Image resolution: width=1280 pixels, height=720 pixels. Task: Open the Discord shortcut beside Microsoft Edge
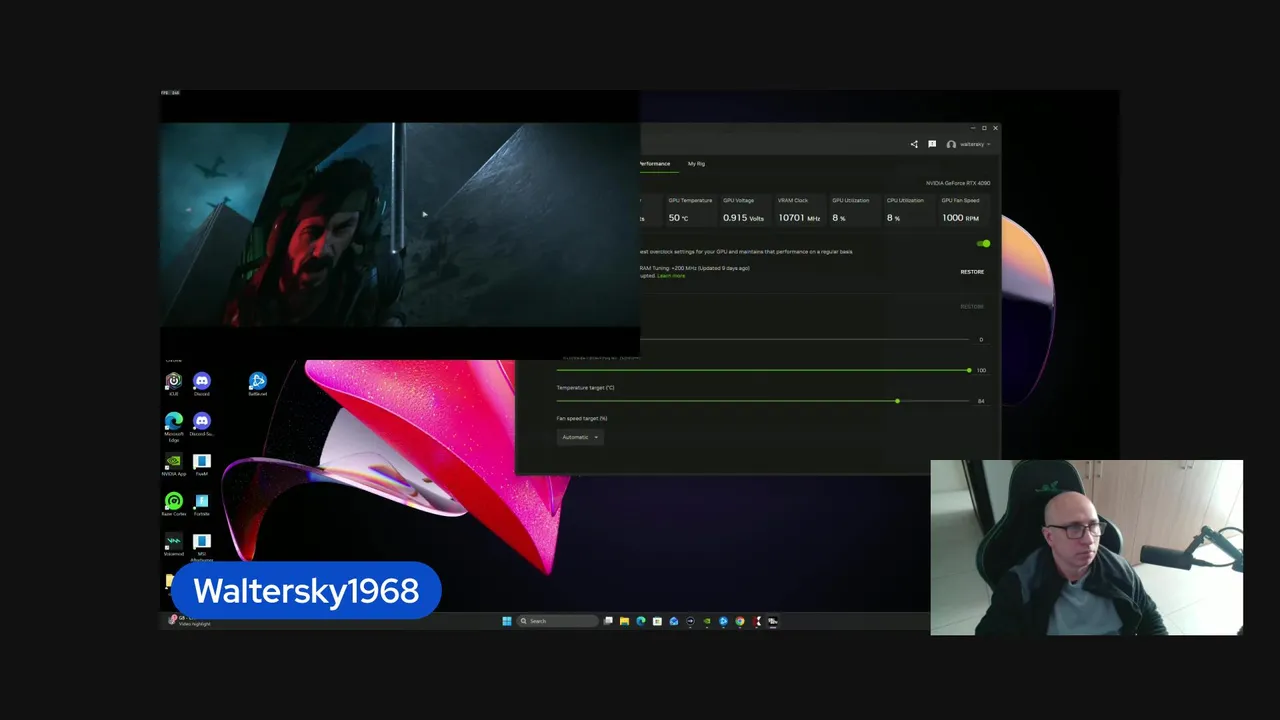point(202,424)
